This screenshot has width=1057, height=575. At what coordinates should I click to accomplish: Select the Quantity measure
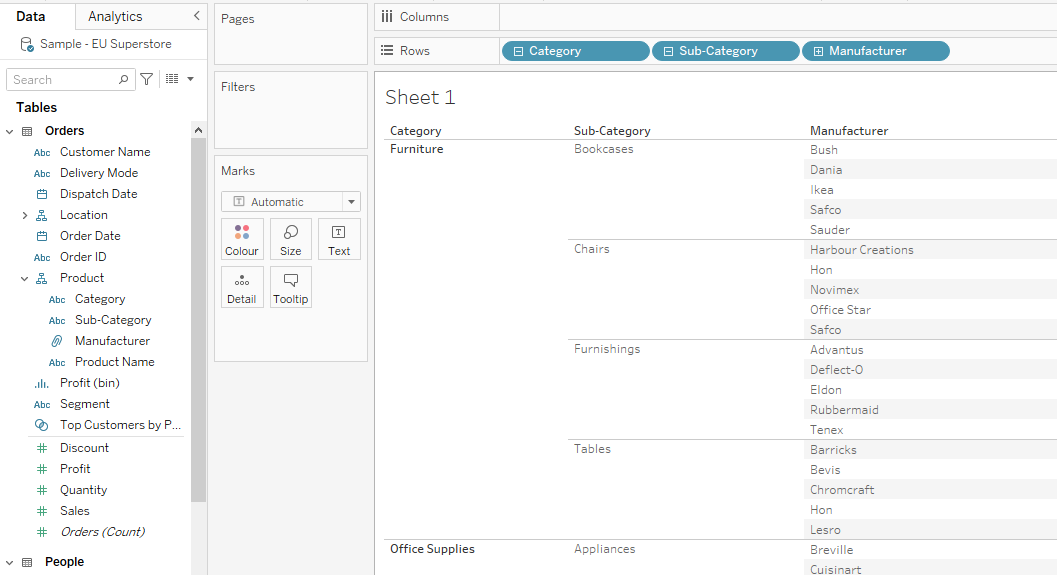pyautogui.click(x=84, y=490)
